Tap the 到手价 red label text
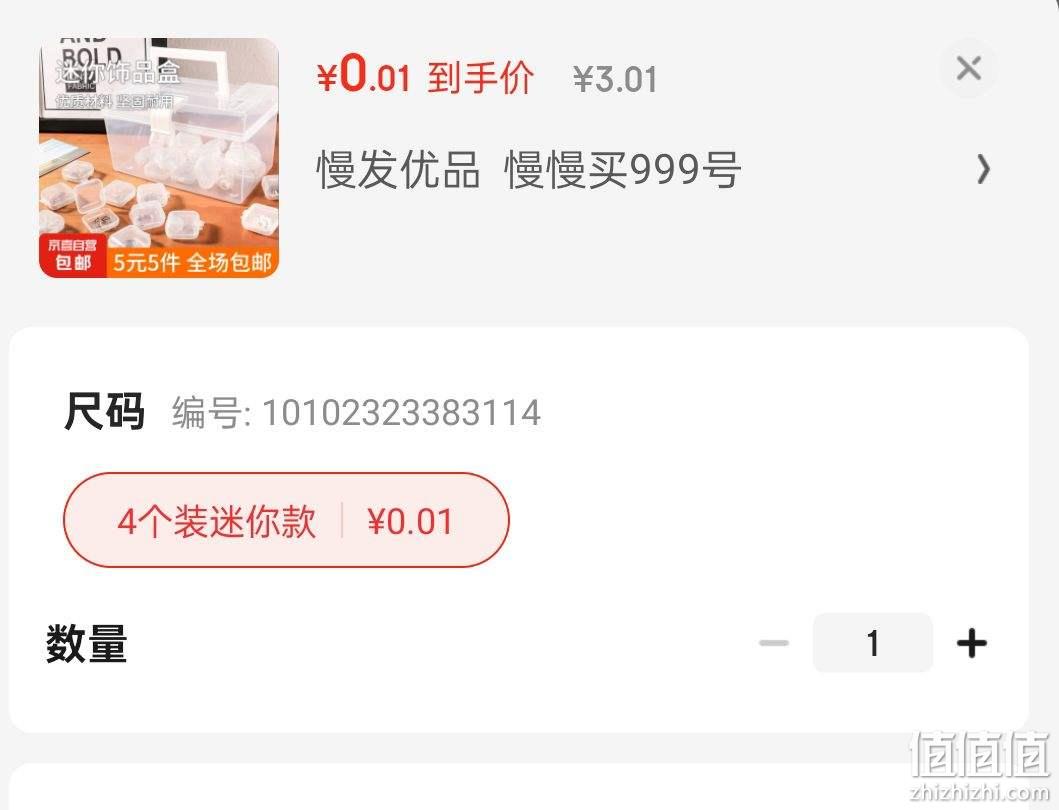 [x=481, y=77]
